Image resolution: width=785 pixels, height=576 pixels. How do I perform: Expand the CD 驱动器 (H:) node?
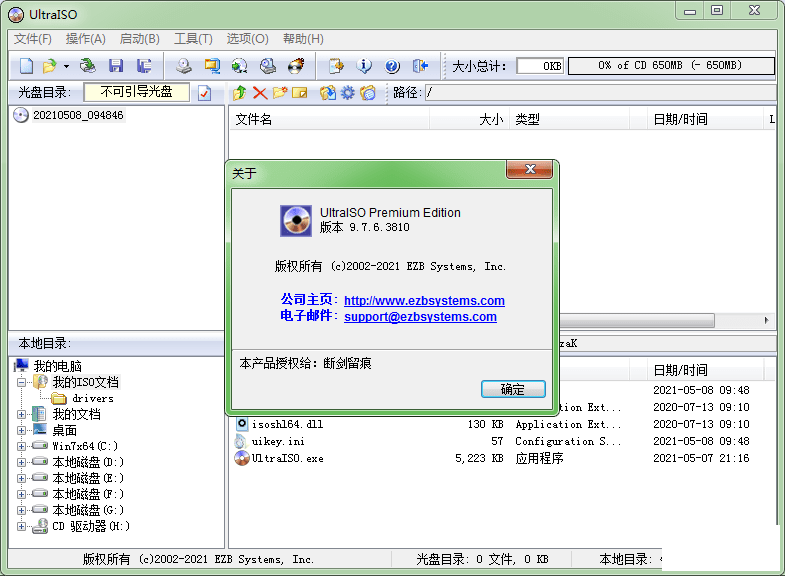(21, 526)
